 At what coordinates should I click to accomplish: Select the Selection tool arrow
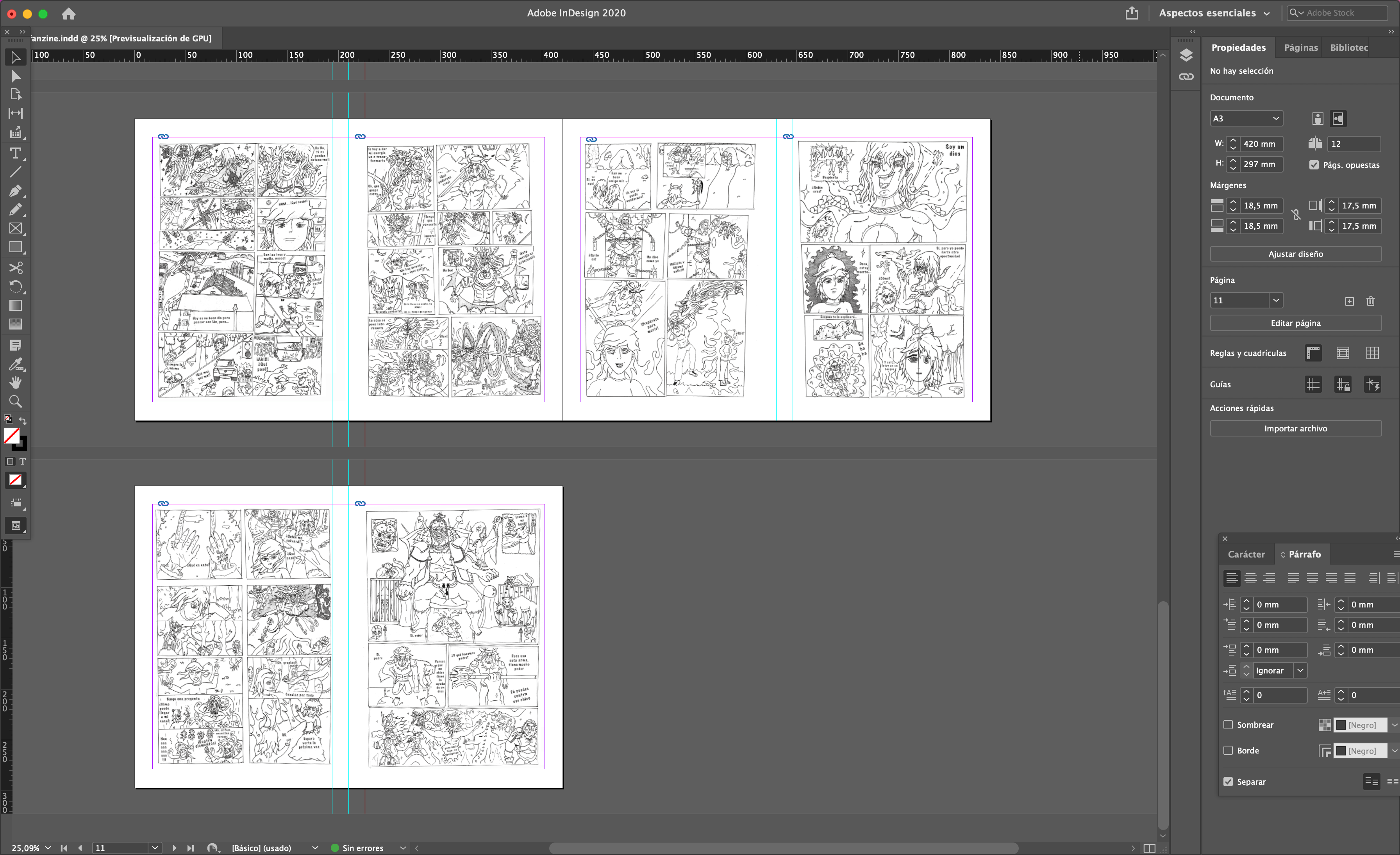click(x=15, y=57)
